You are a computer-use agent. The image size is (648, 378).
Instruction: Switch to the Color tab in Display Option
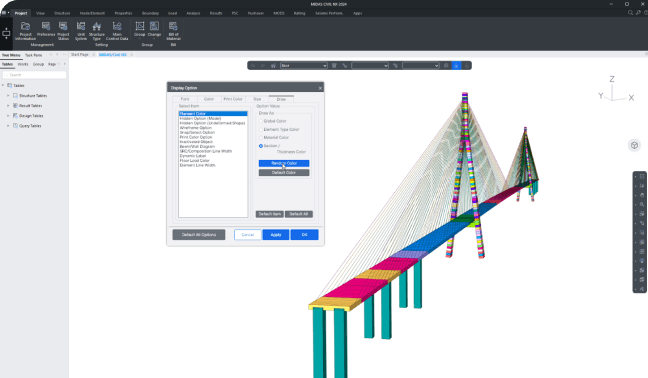coord(209,99)
